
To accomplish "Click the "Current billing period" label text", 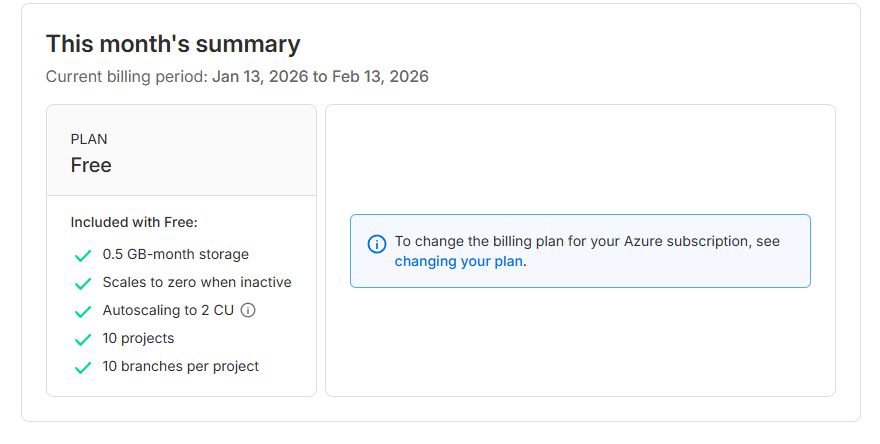I will point(127,76).
